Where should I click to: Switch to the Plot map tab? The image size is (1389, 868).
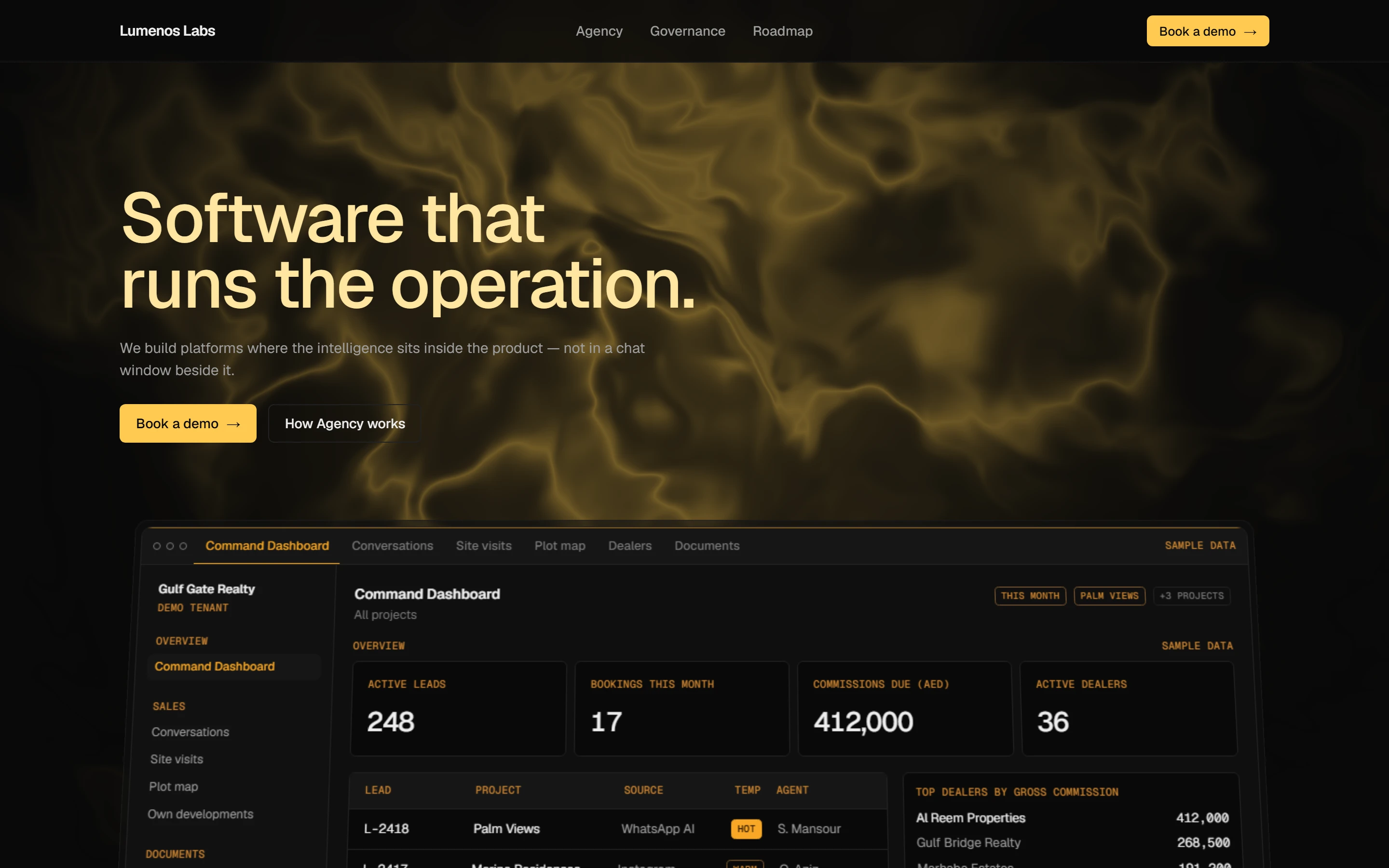pos(559,545)
